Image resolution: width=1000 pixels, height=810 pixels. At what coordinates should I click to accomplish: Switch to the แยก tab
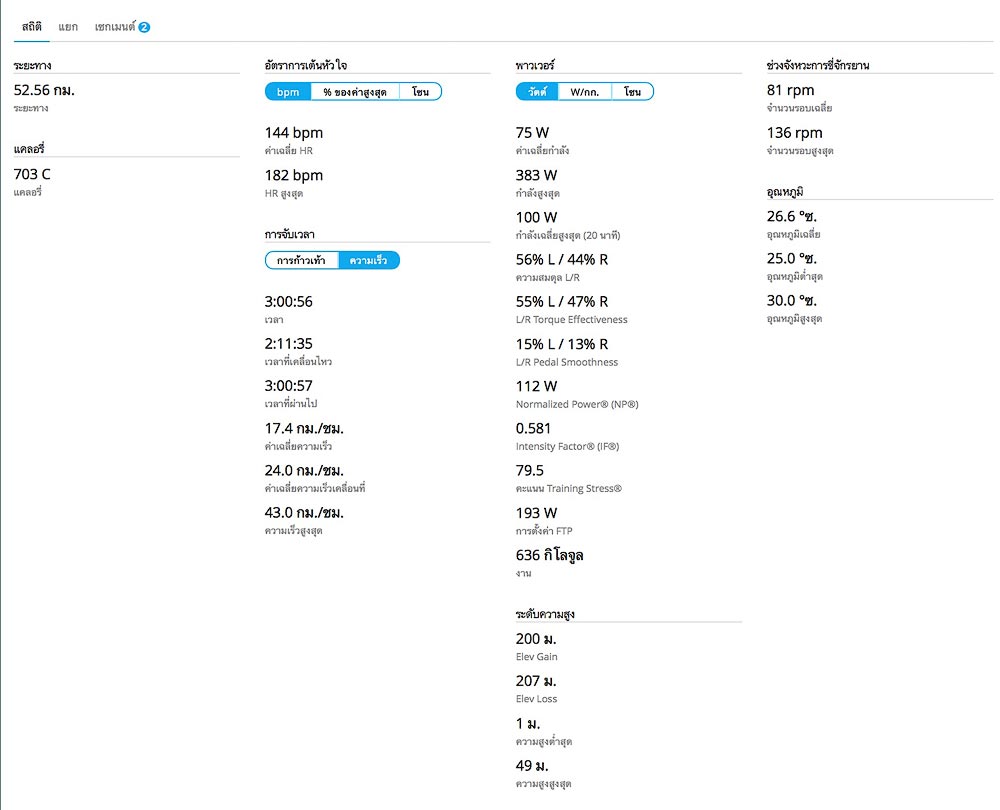click(x=68, y=26)
